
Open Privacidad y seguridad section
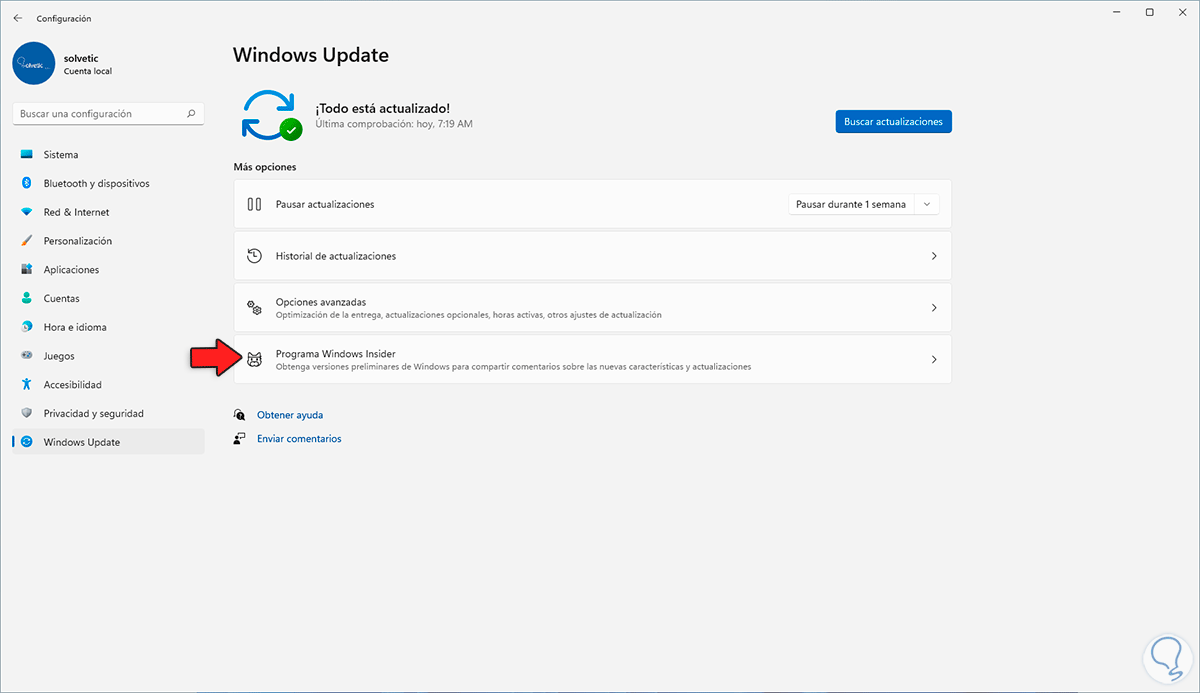(x=108, y=413)
